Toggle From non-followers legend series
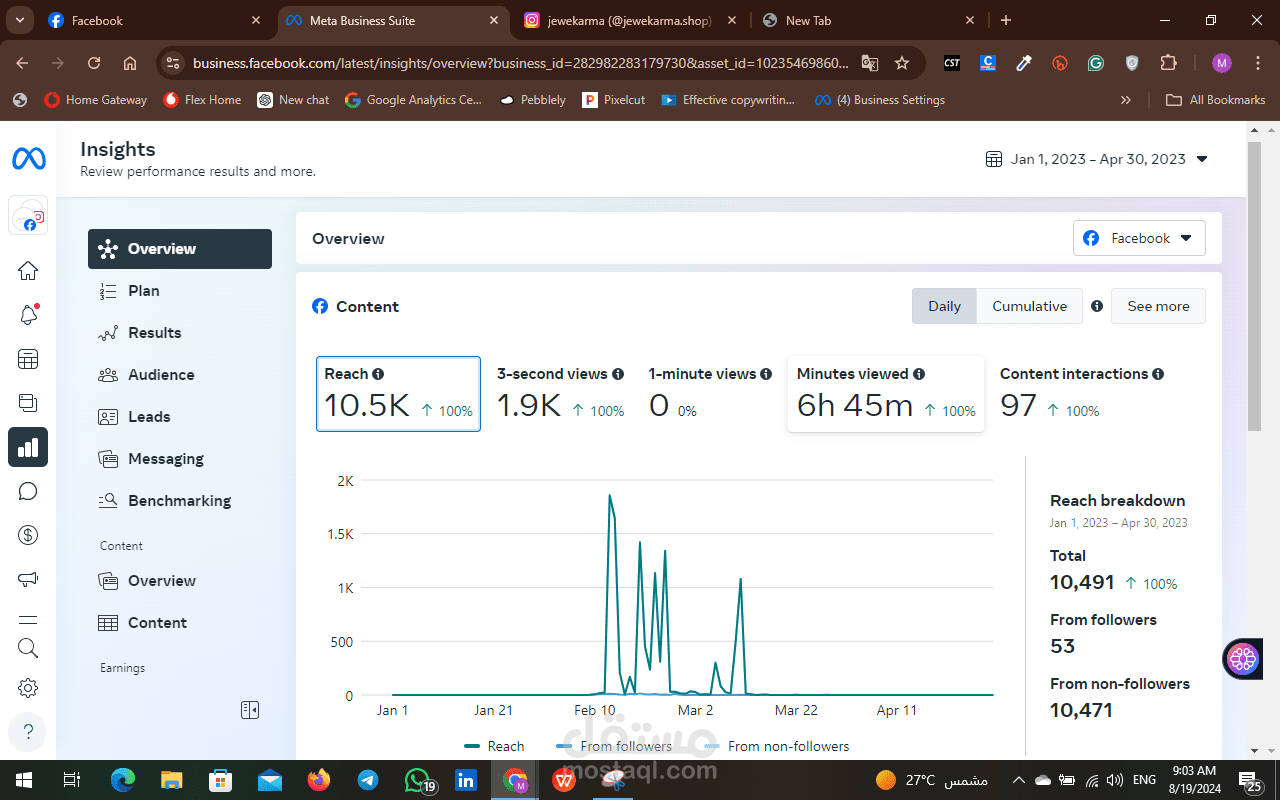1280x800 pixels. 777,746
